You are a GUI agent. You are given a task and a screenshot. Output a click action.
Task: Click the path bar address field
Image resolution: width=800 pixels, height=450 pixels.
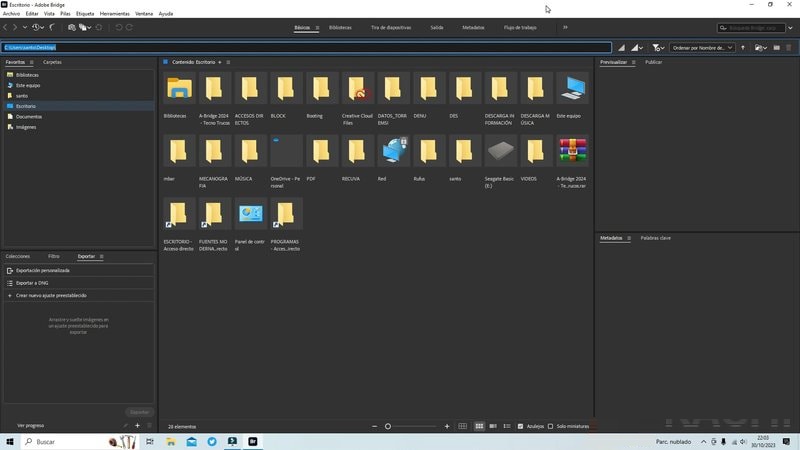(306, 47)
